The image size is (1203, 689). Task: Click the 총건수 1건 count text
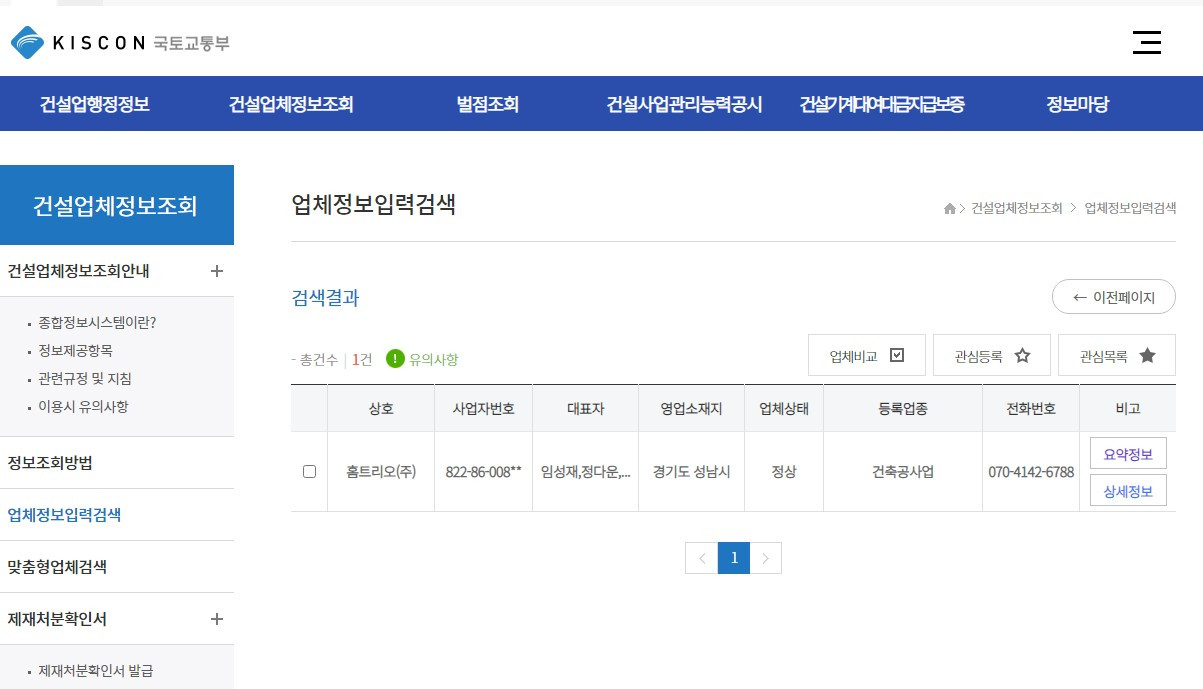(x=331, y=360)
